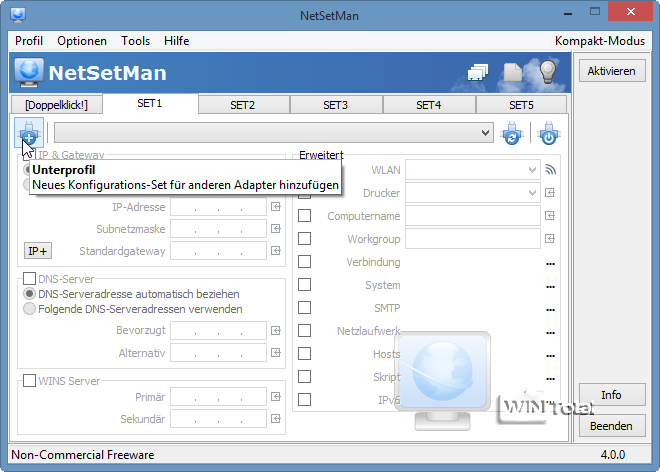Select Folgende DNS-Serveradressen verwenden option

[x=133, y=309]
